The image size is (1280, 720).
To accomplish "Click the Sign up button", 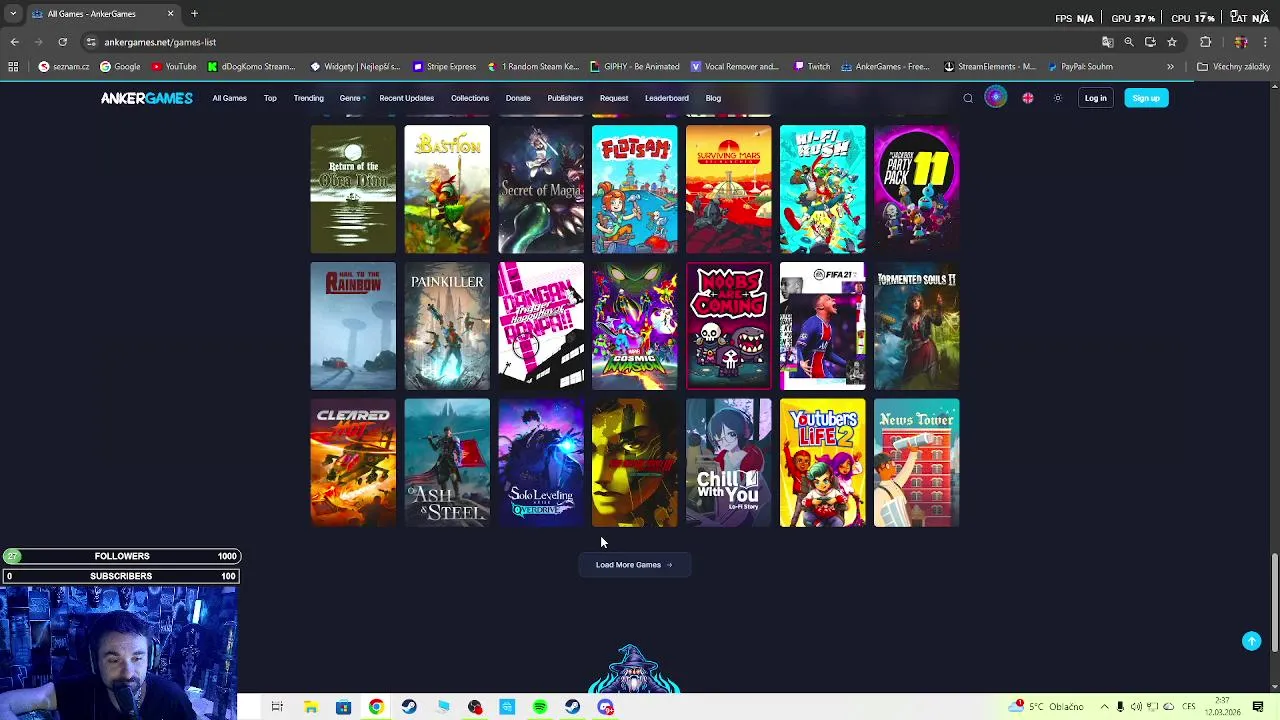I will click(1146, 98).
